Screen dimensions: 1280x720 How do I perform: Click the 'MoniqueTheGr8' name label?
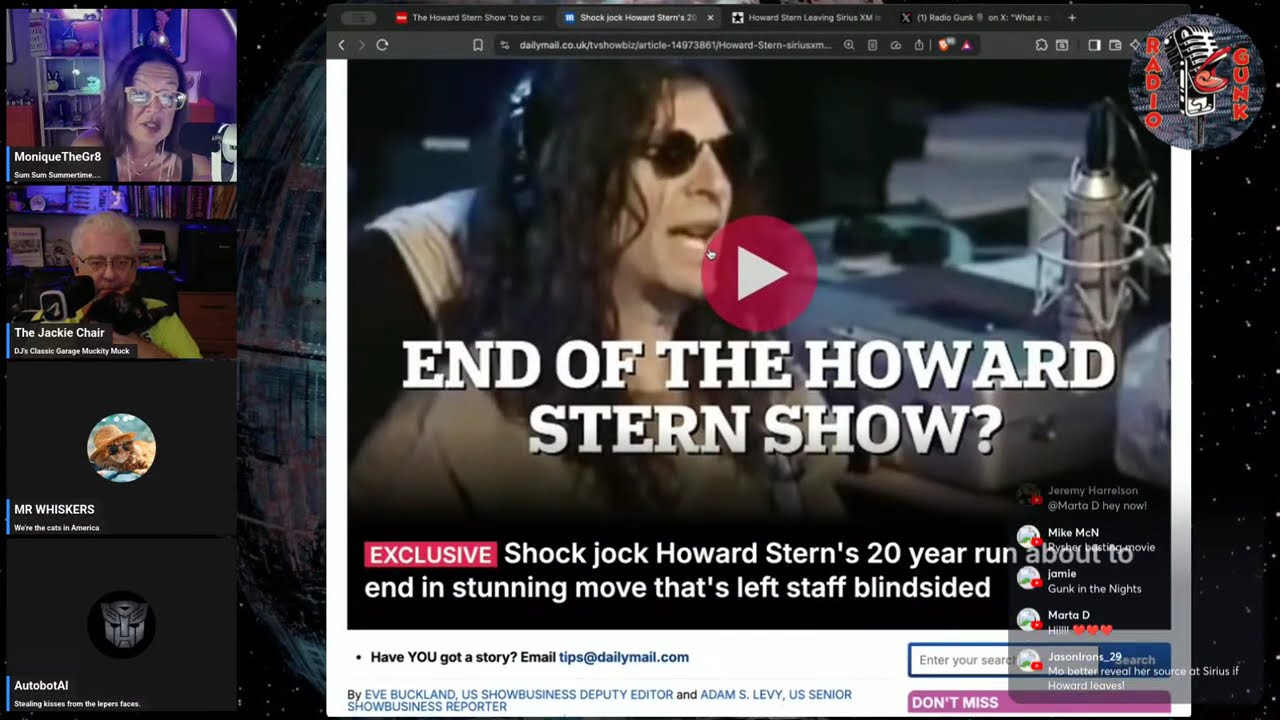pos(57,157)
